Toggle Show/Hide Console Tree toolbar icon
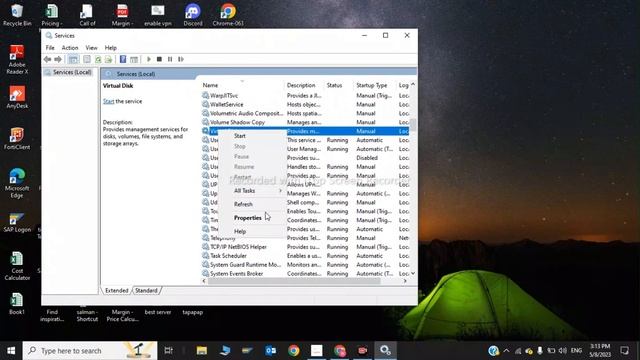This screenshot has height=360, width=640. 73,60
